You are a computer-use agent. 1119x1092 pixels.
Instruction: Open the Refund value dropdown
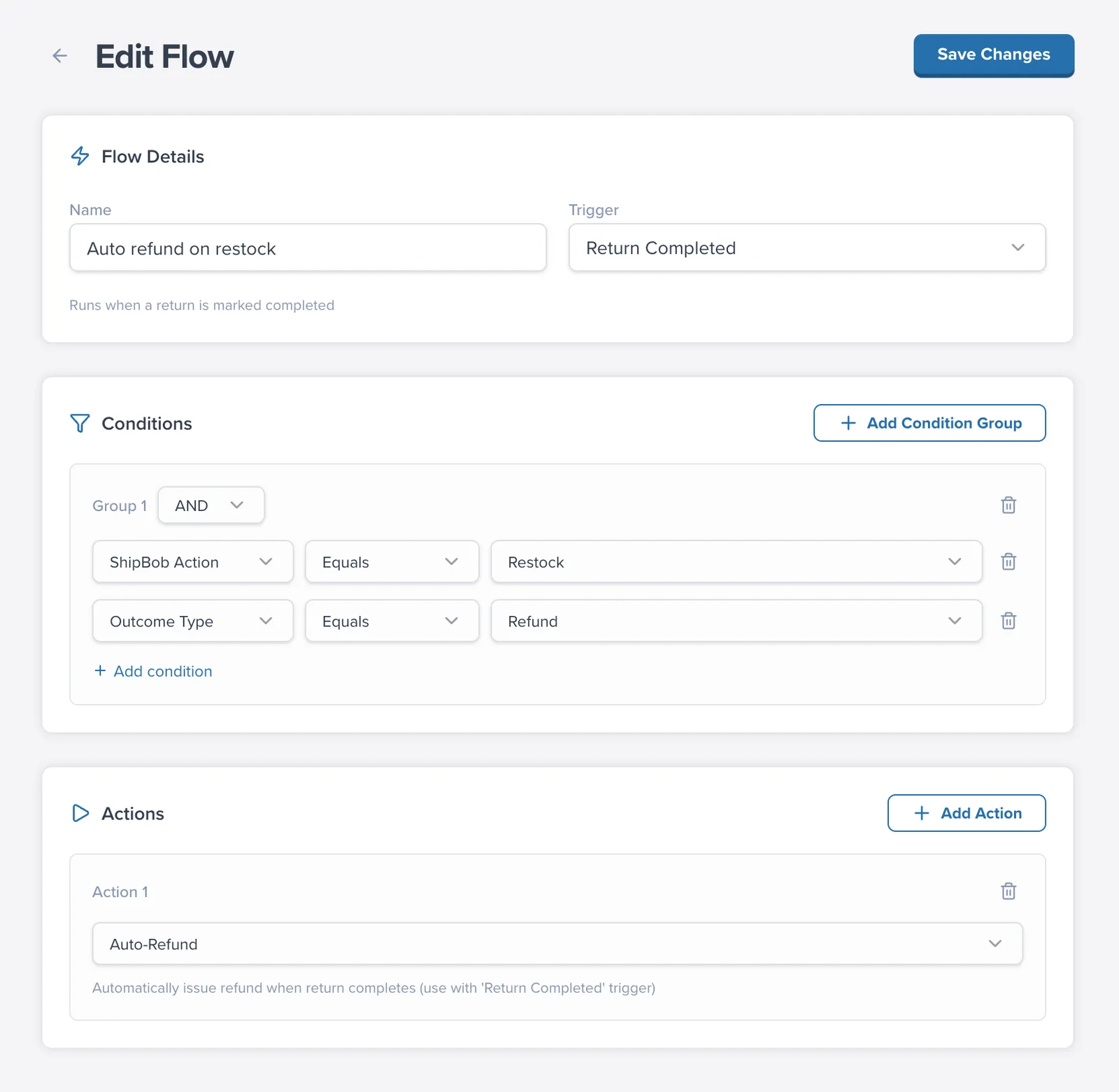point(736,622)
